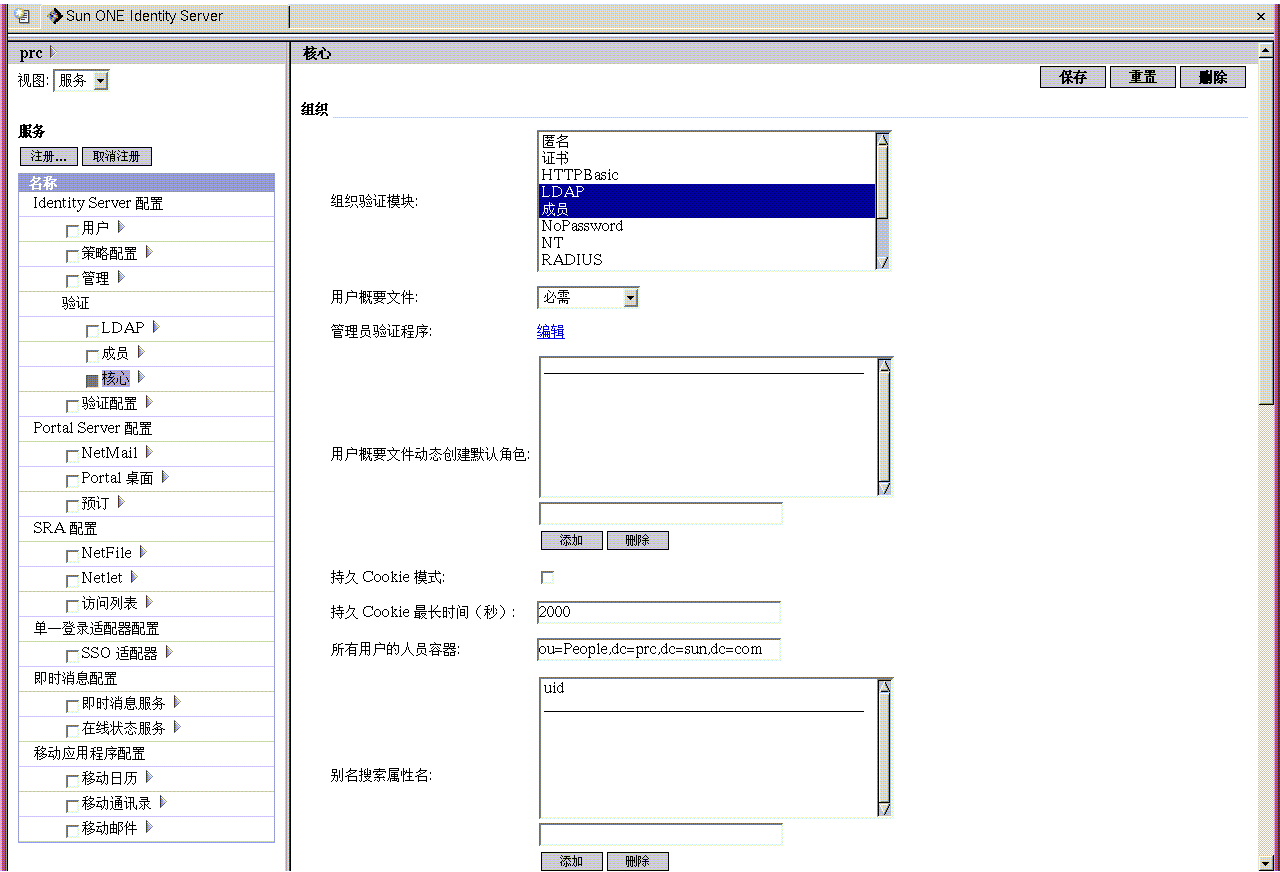Open properties arrow next to 核心

(141, 377)
